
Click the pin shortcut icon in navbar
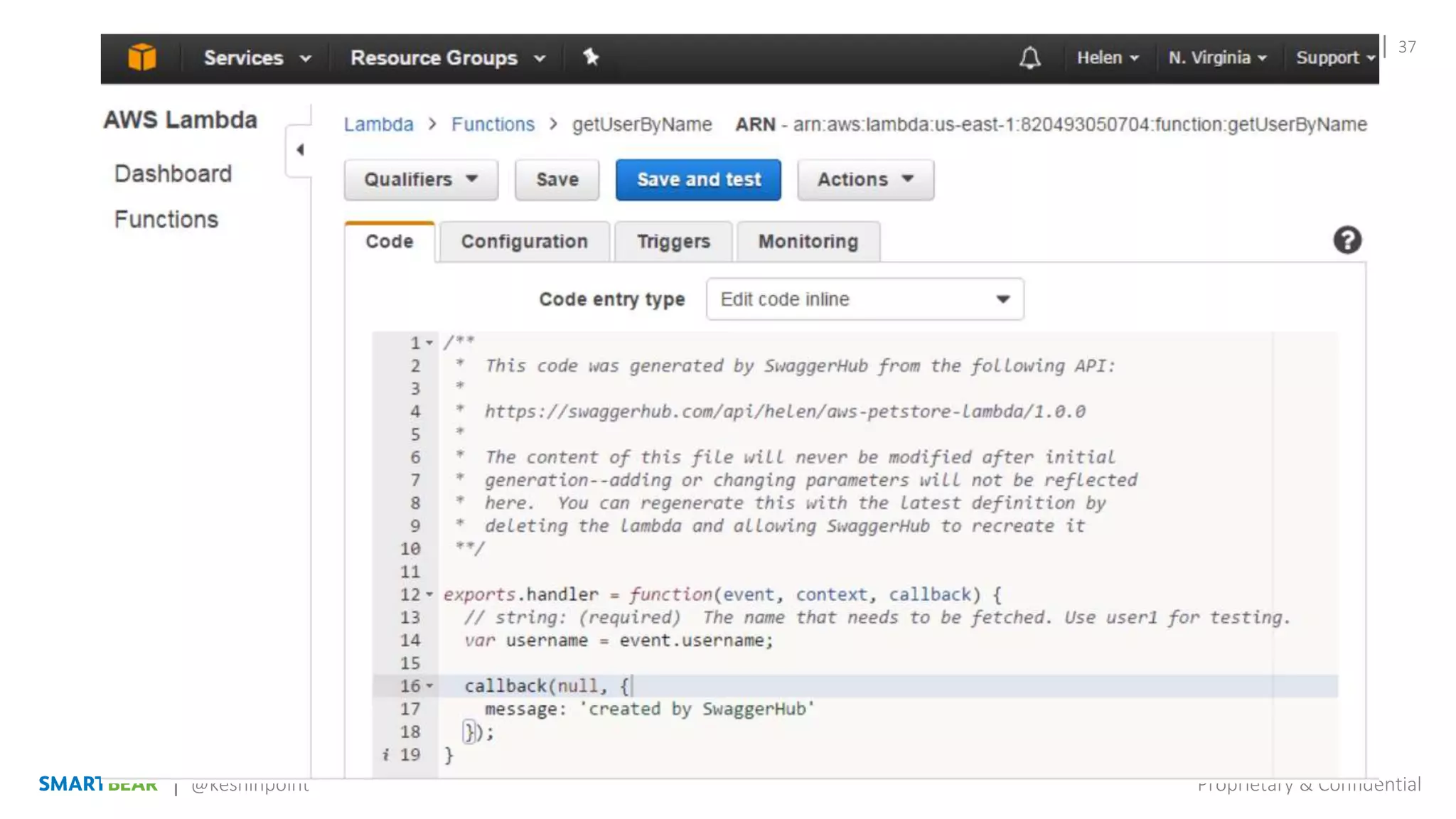click(591, 57)
